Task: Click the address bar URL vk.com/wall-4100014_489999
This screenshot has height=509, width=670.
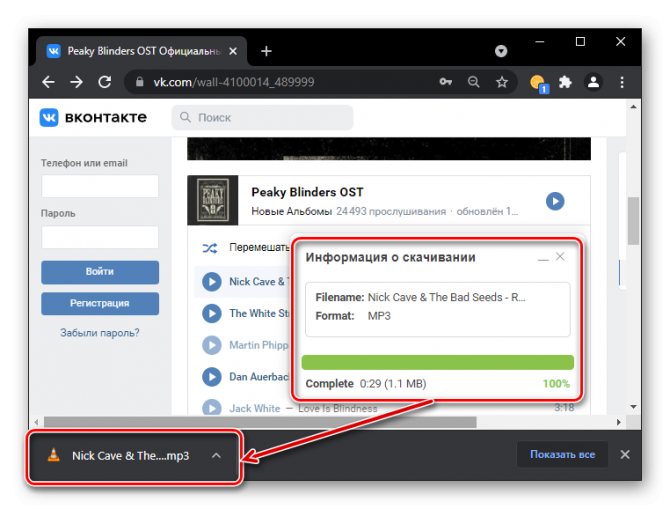Action: click(x=234, y=82)
